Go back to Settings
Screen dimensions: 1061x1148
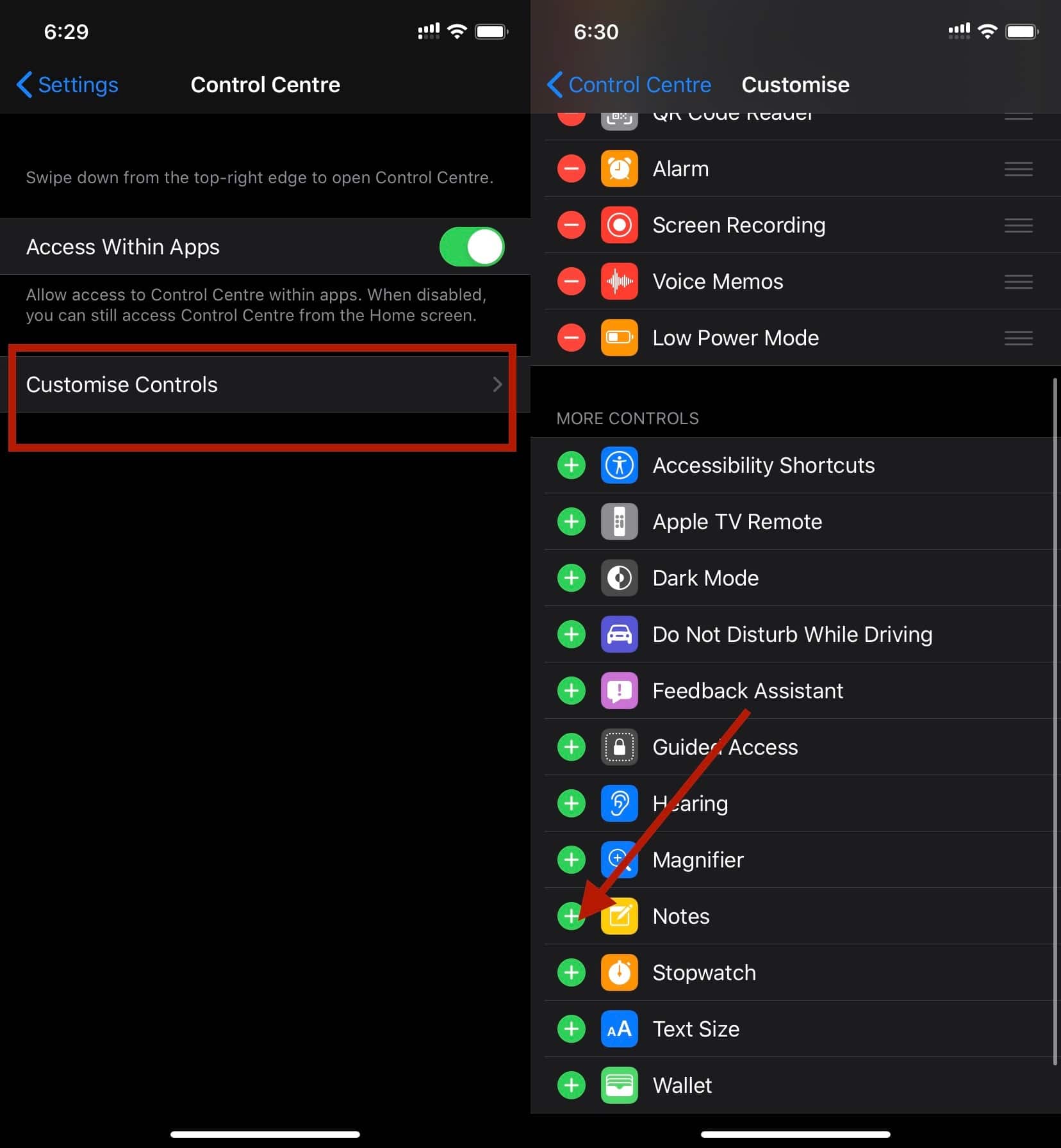tap(68, 85)
